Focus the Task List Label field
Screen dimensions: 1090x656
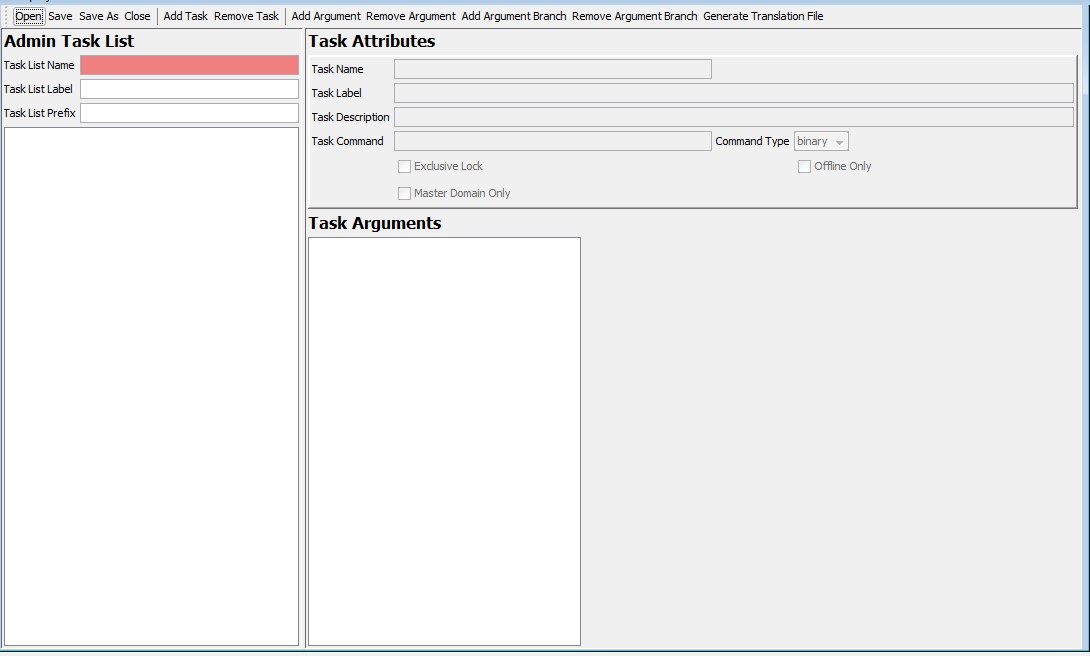189,89
